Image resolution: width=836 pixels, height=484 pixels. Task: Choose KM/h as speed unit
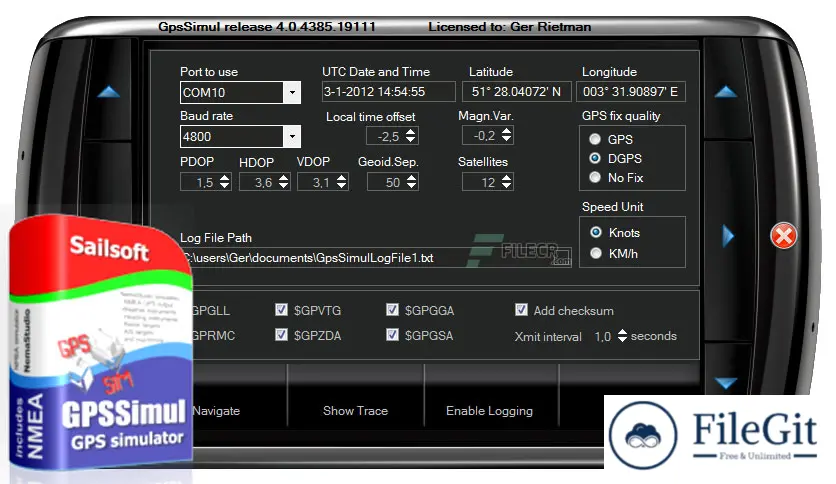[596, 253]
